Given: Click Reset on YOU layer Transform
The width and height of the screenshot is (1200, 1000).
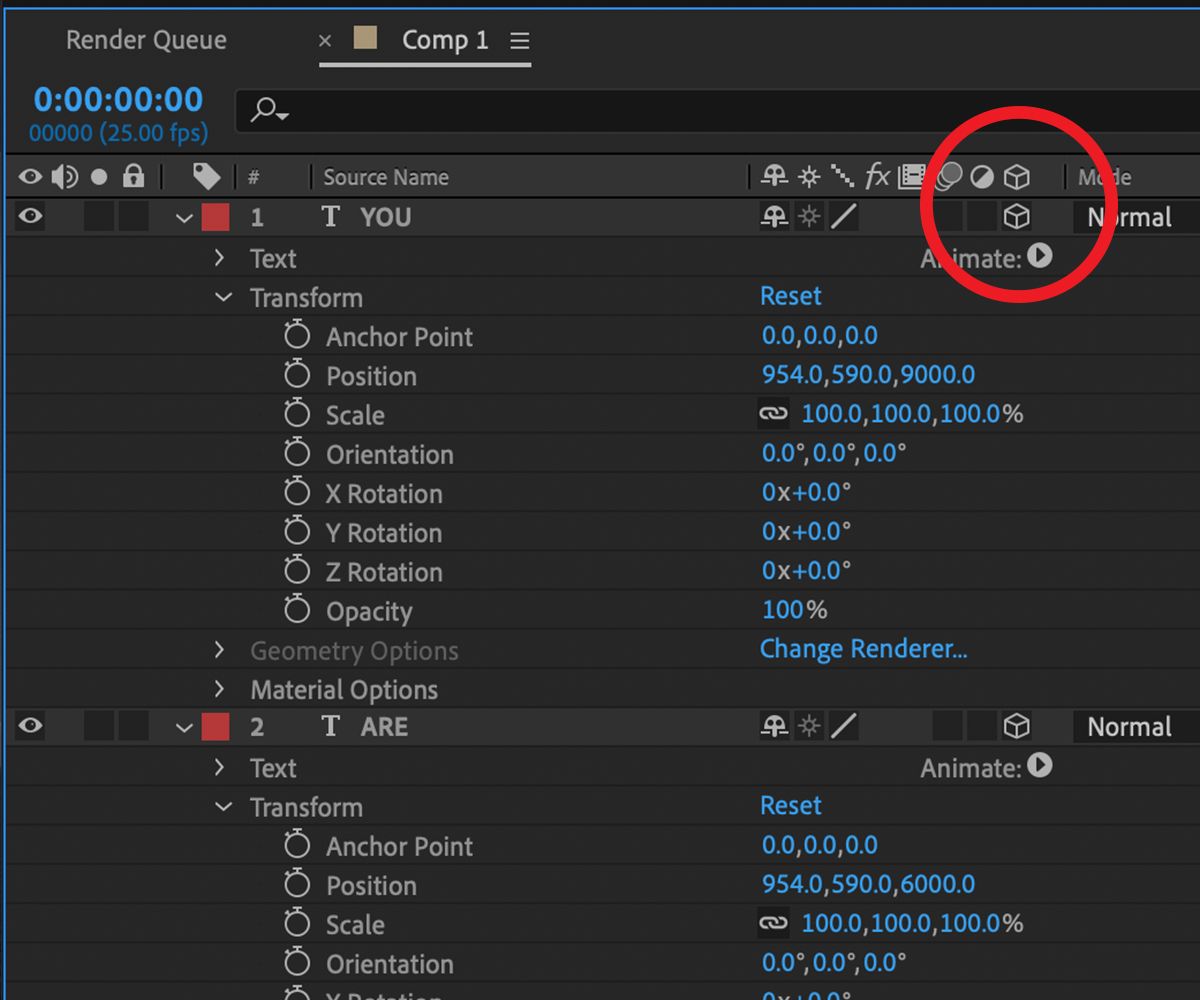Looking at the screenshot, I should (x=790, y=296).
